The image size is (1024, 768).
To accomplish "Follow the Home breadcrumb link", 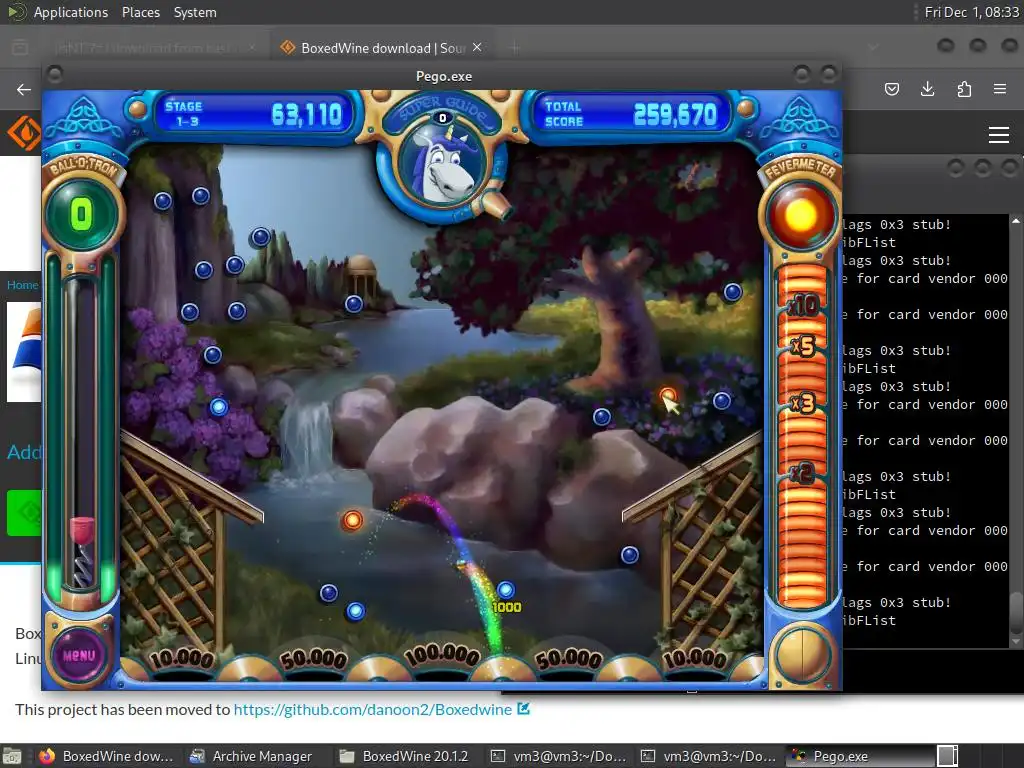I will click(22, 285).
